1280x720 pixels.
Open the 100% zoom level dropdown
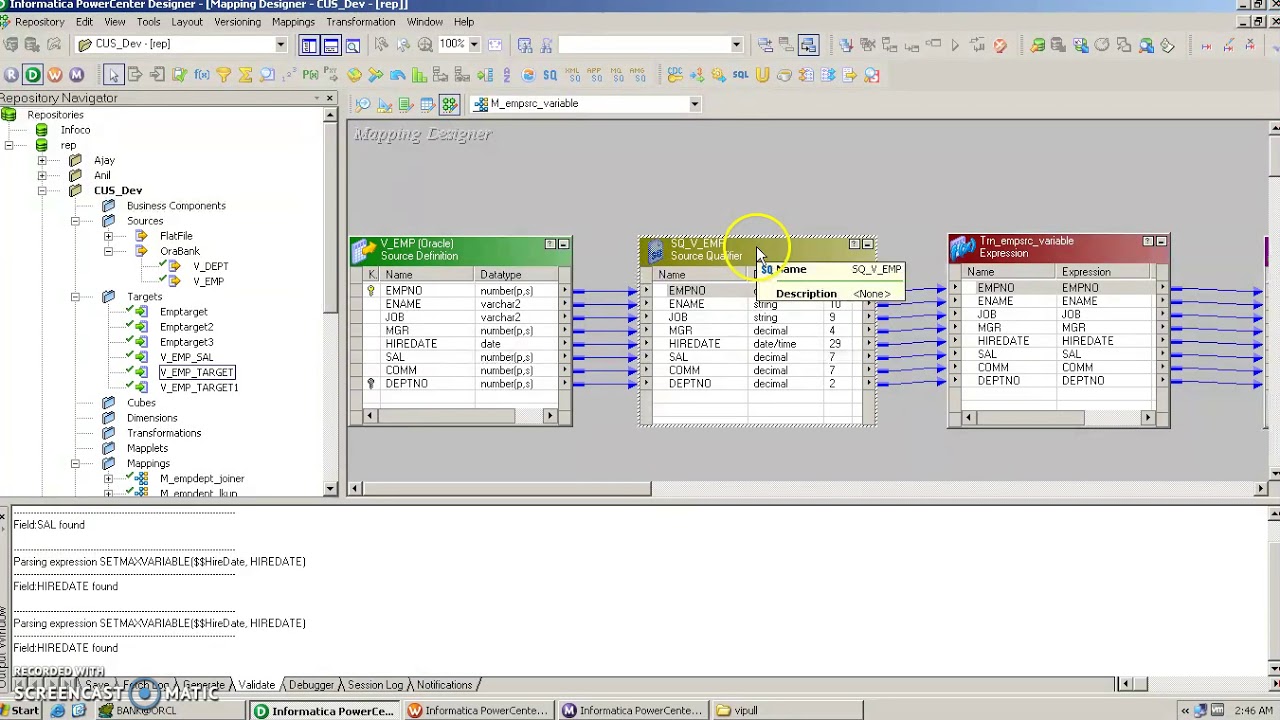coord(474,44)
